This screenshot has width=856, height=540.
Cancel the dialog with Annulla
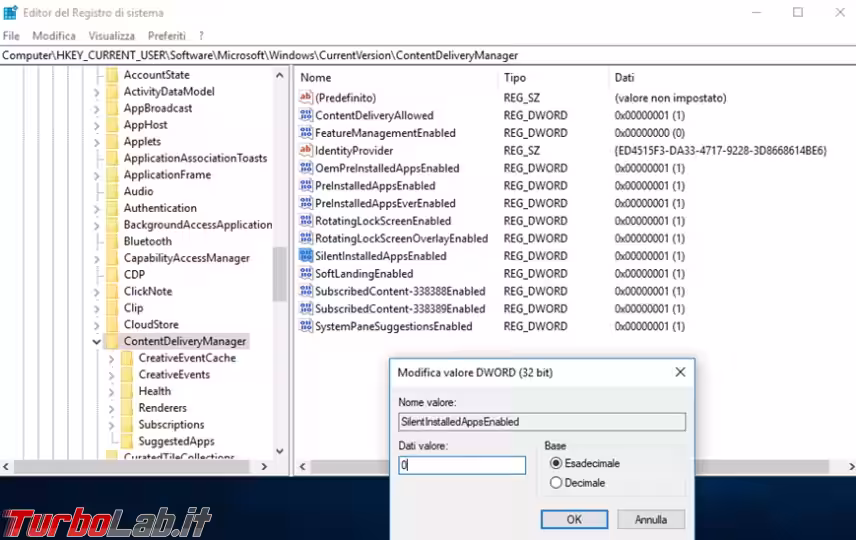pyautogui.click(x=651, y=519)
